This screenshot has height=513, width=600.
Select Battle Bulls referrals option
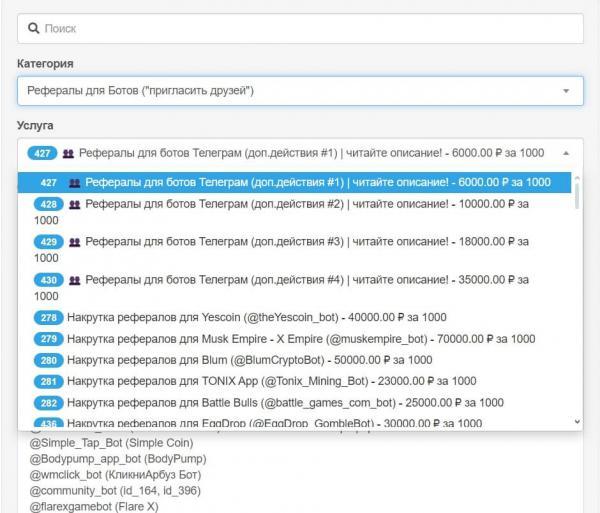(294, 402)
